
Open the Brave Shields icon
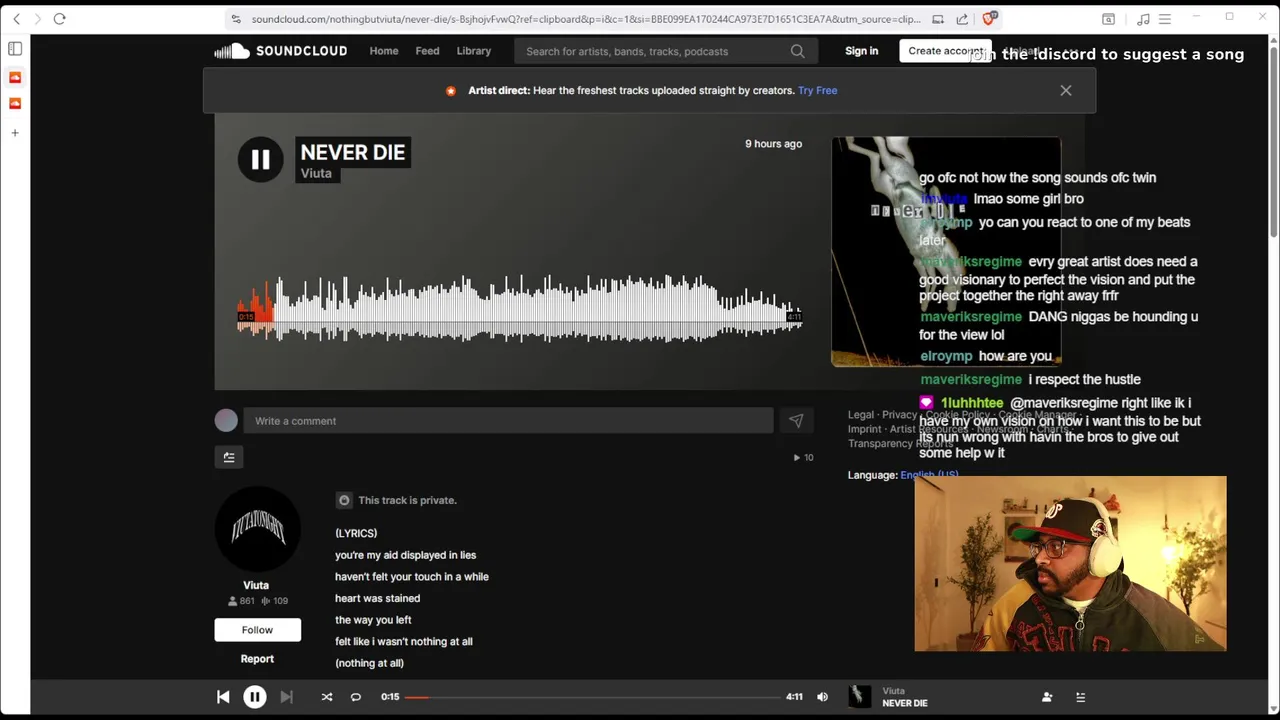click(x=989, y=18)
